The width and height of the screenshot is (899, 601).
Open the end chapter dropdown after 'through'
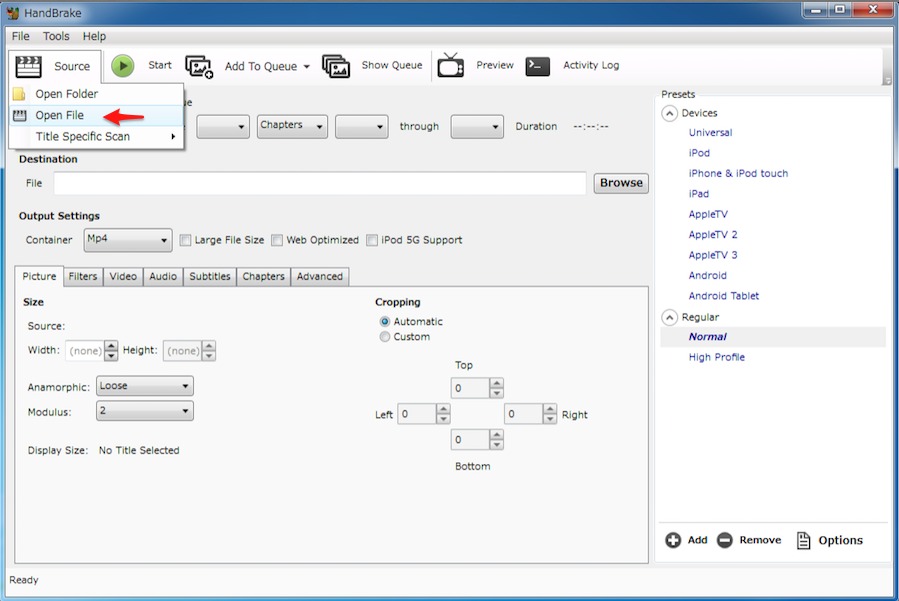(477, 127)
